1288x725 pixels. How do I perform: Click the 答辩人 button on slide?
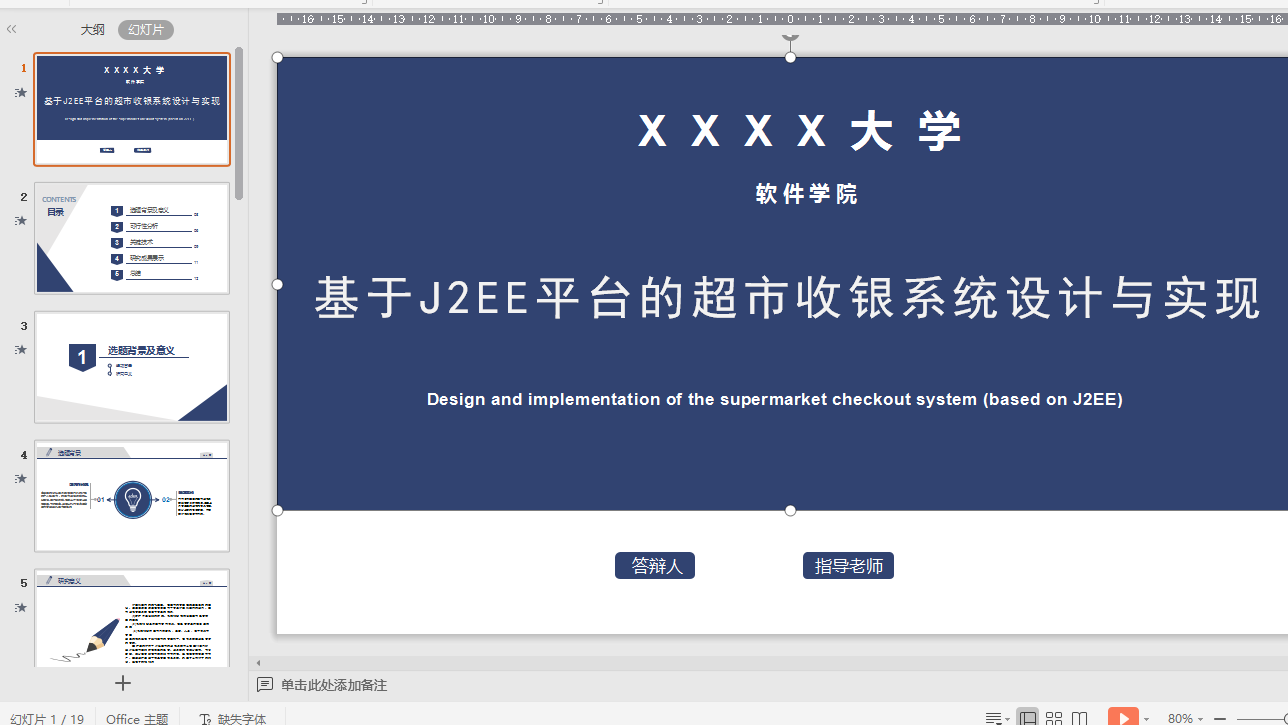tap(655, 566)
